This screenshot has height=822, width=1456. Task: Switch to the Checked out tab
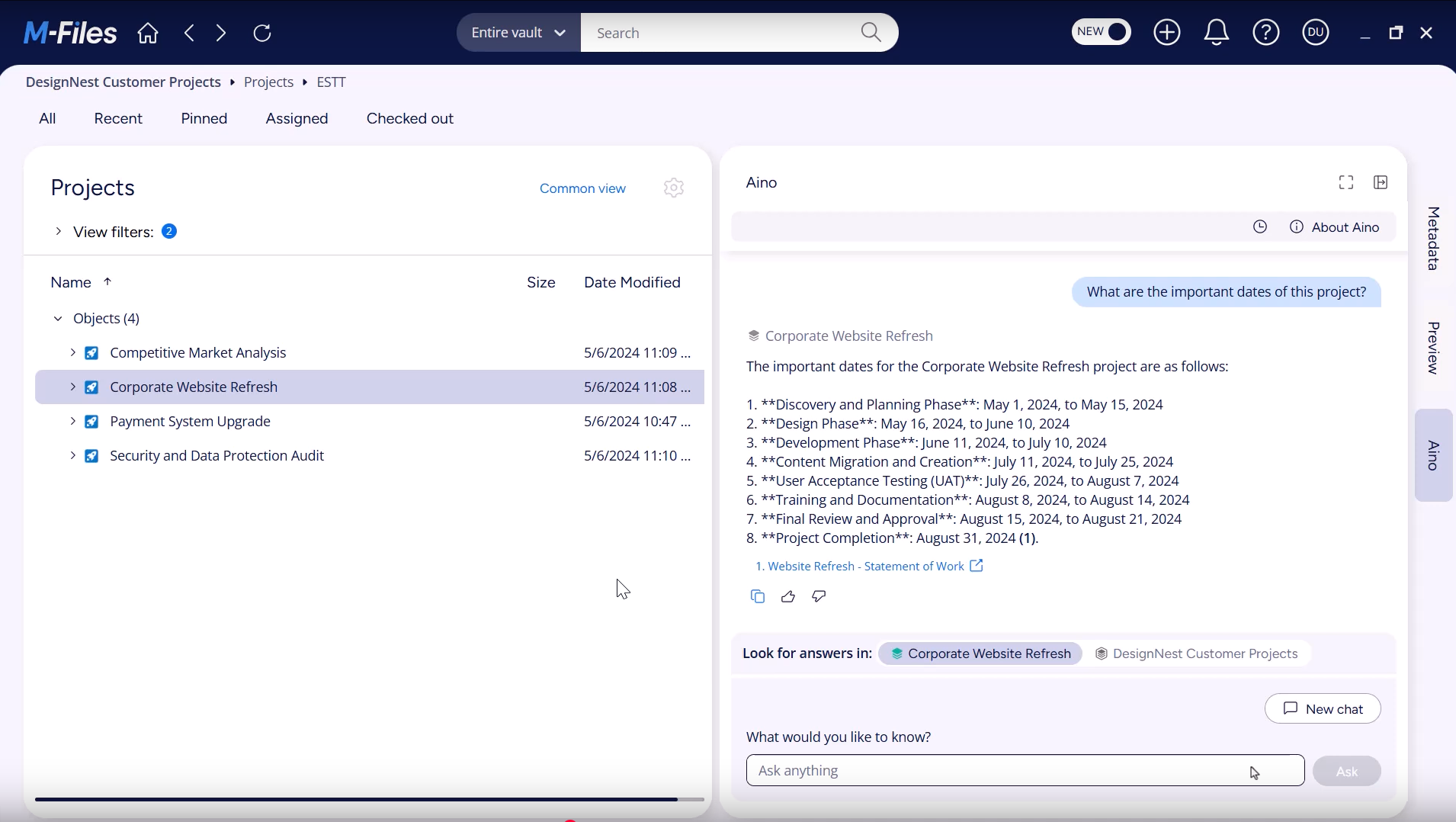click(409, 119)
